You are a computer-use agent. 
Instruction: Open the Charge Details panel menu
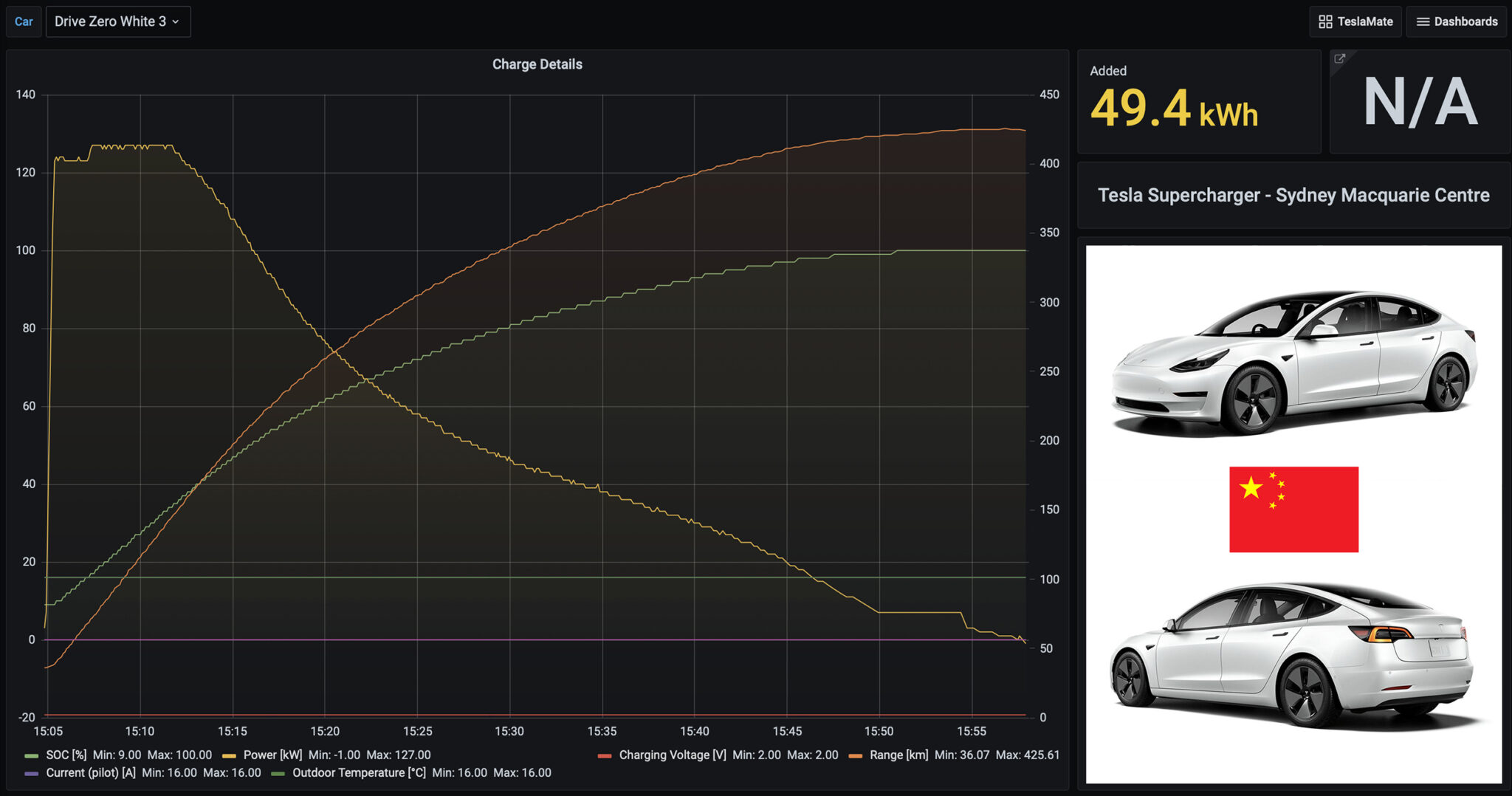tap(537, 64)
